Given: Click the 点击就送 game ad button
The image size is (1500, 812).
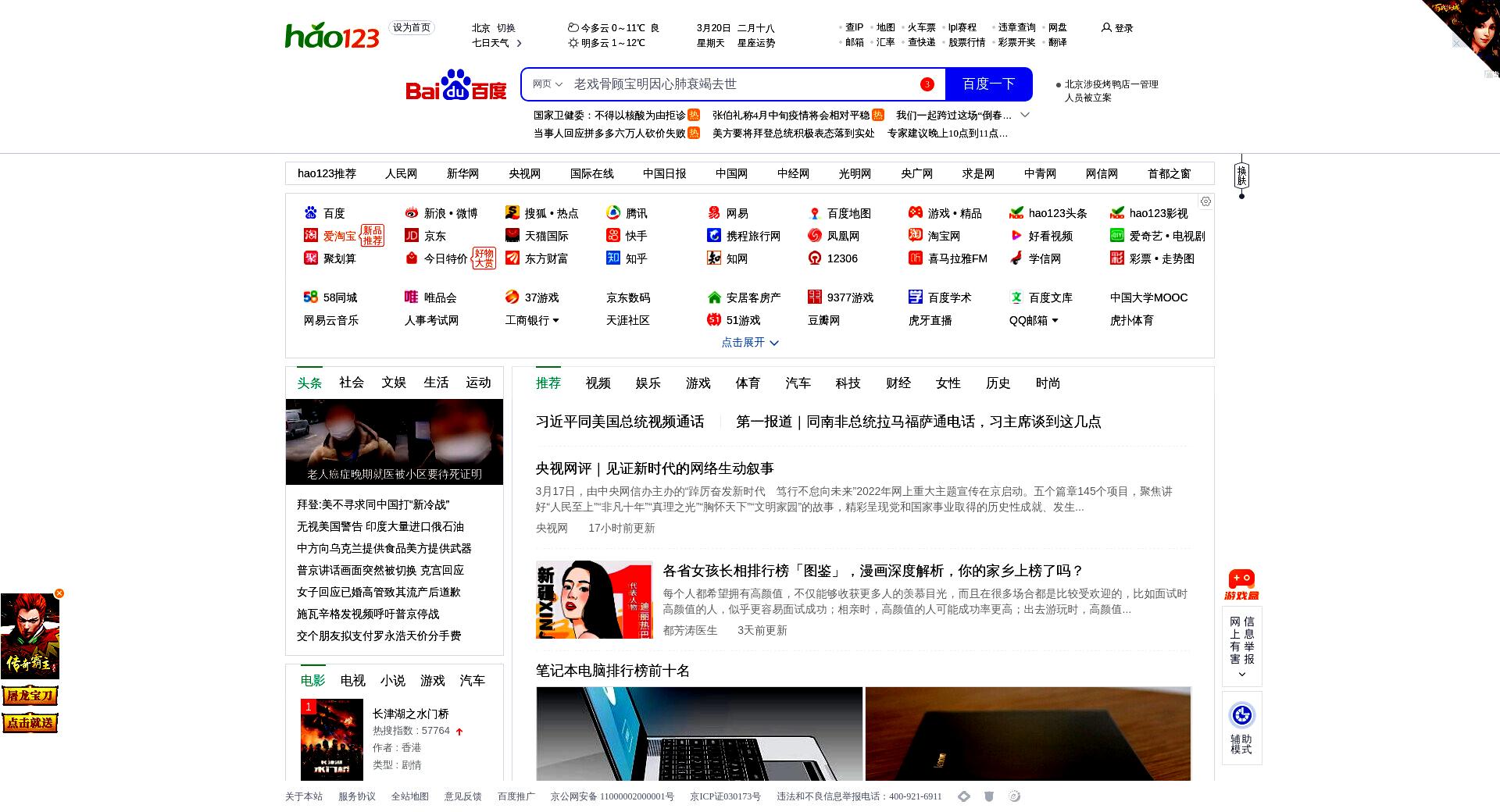Looking at the screenshot, I should point(30,723).
